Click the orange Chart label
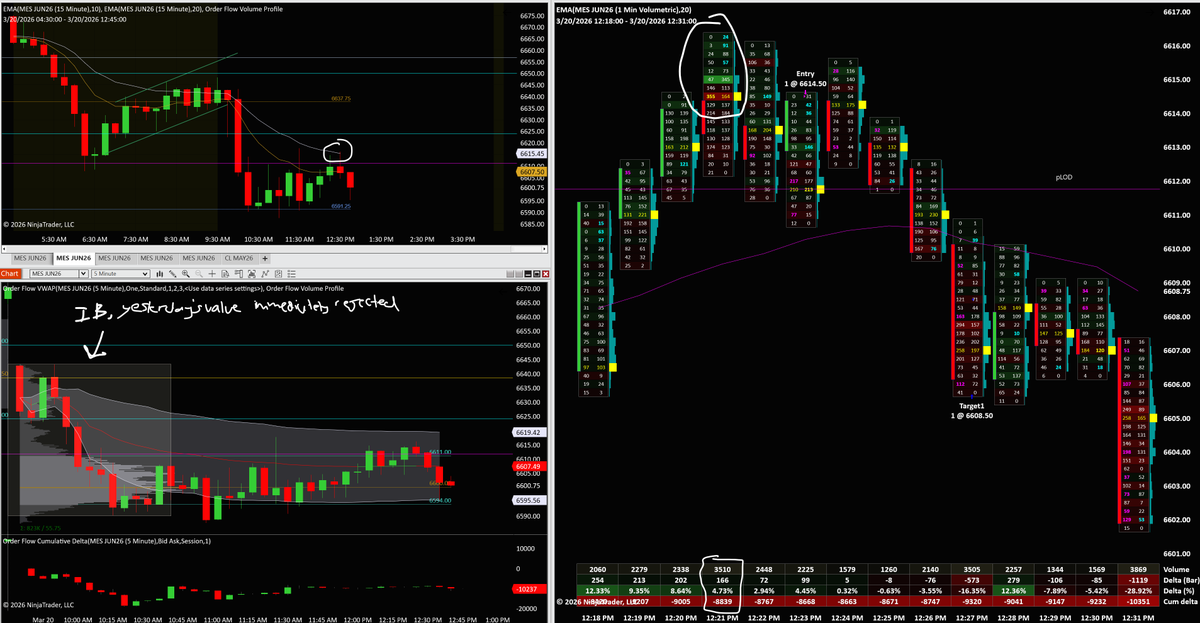 point(11,273)
